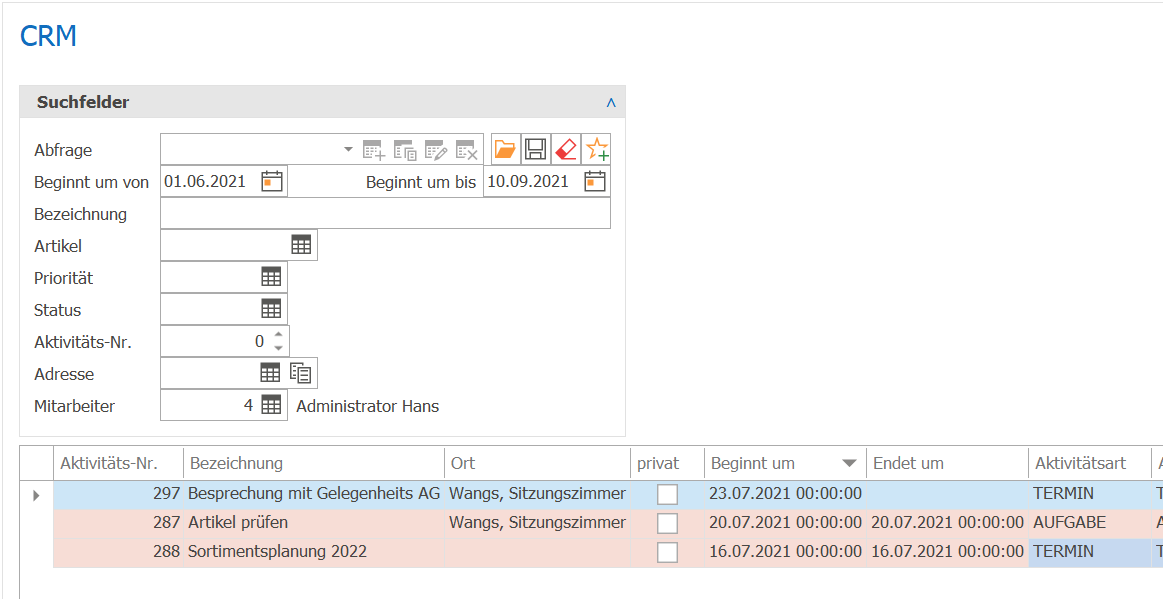This screenshot has width=1163, height=599.
Task: Add favorite with the star plus icon
Action: 596,150
